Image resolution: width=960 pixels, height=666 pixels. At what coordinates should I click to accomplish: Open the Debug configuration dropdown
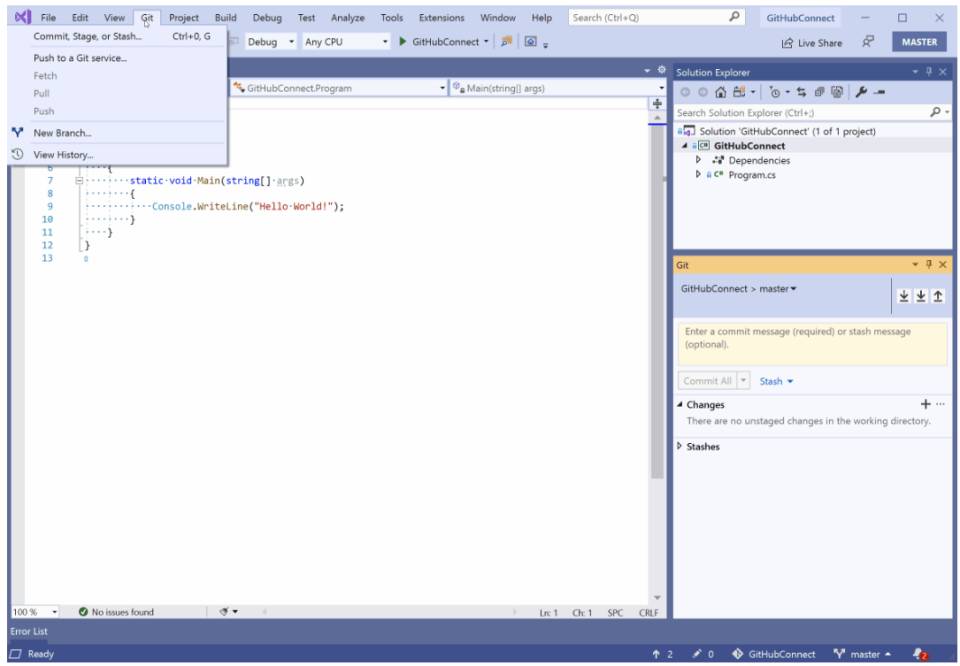click(x=271, y=42)
